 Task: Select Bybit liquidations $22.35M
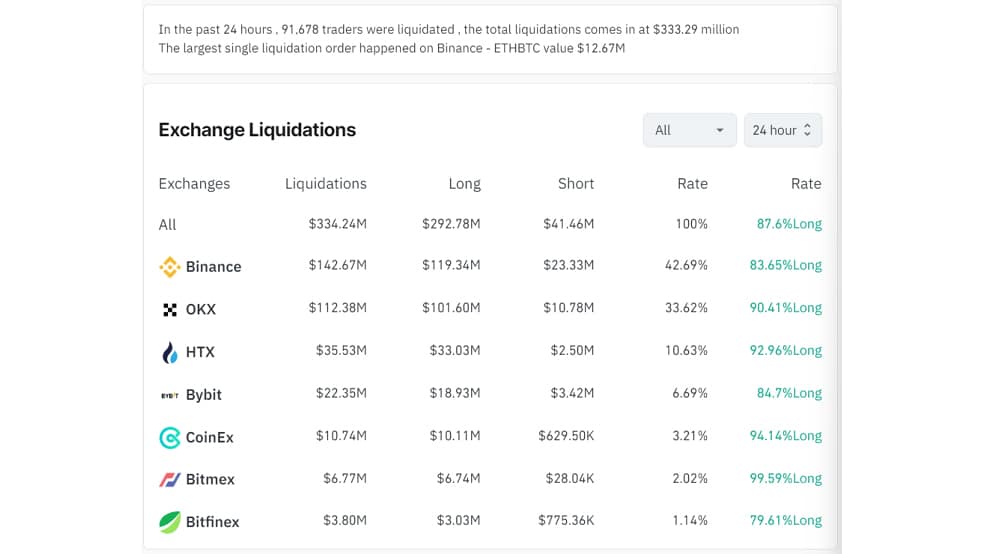341,393
